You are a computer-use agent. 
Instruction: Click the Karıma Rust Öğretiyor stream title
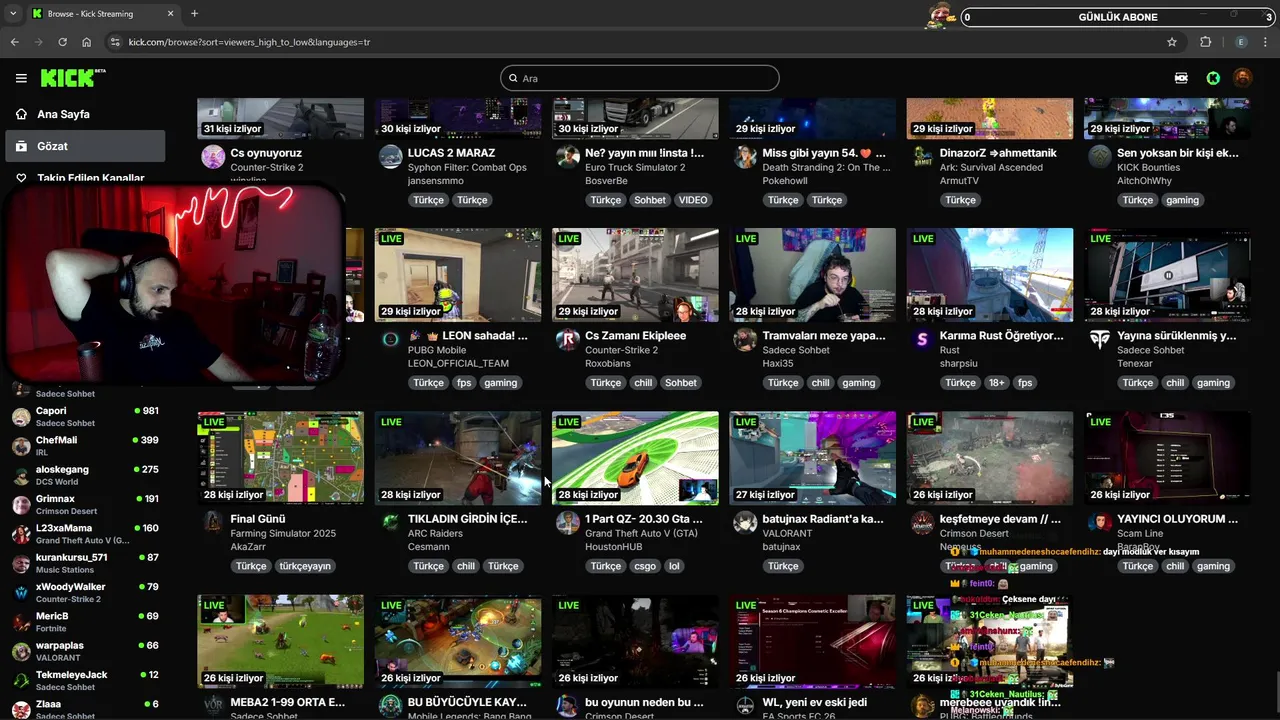[1002, 336]
